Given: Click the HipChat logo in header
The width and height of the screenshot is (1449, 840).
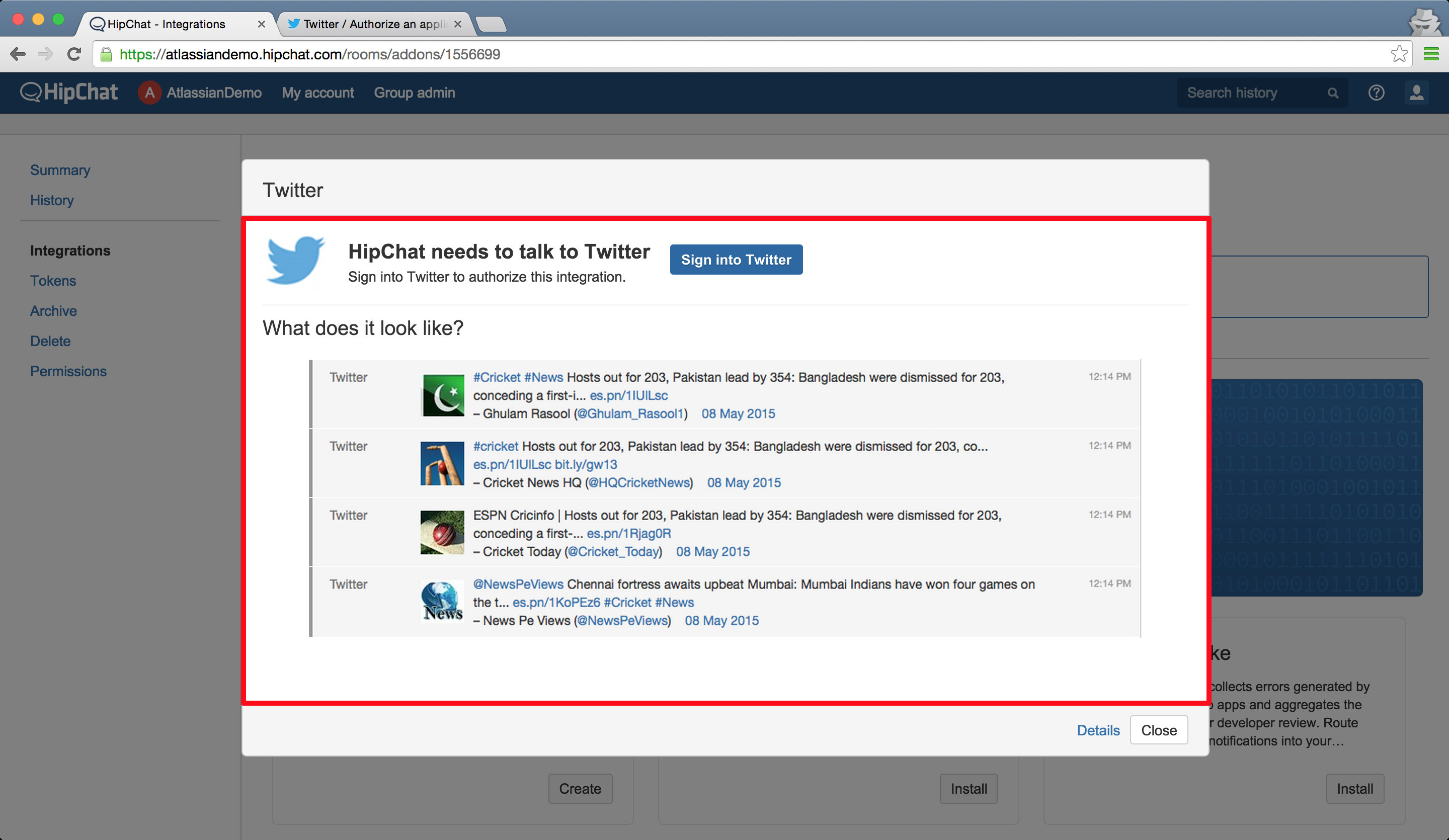Looking at the screenshot, I should [x=68, y=92].
